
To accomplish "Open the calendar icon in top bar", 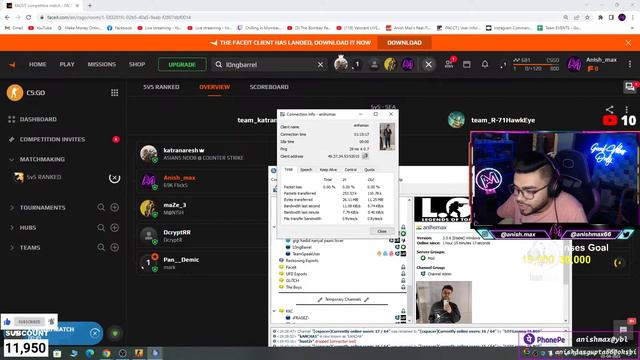I will pyautogui.click(x=467, y=64).
